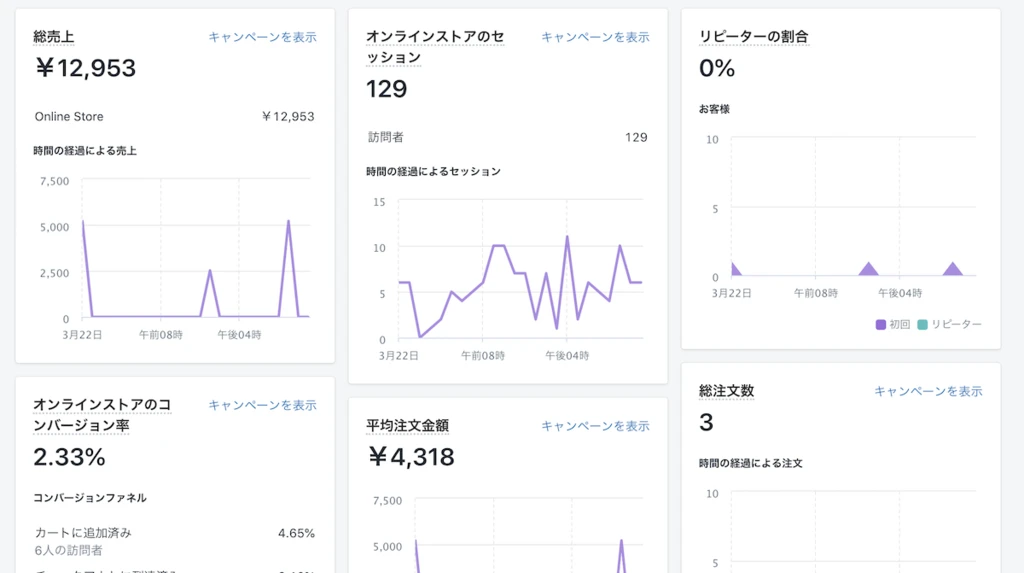Open the リピーターの割合 report title

point(754,37)
